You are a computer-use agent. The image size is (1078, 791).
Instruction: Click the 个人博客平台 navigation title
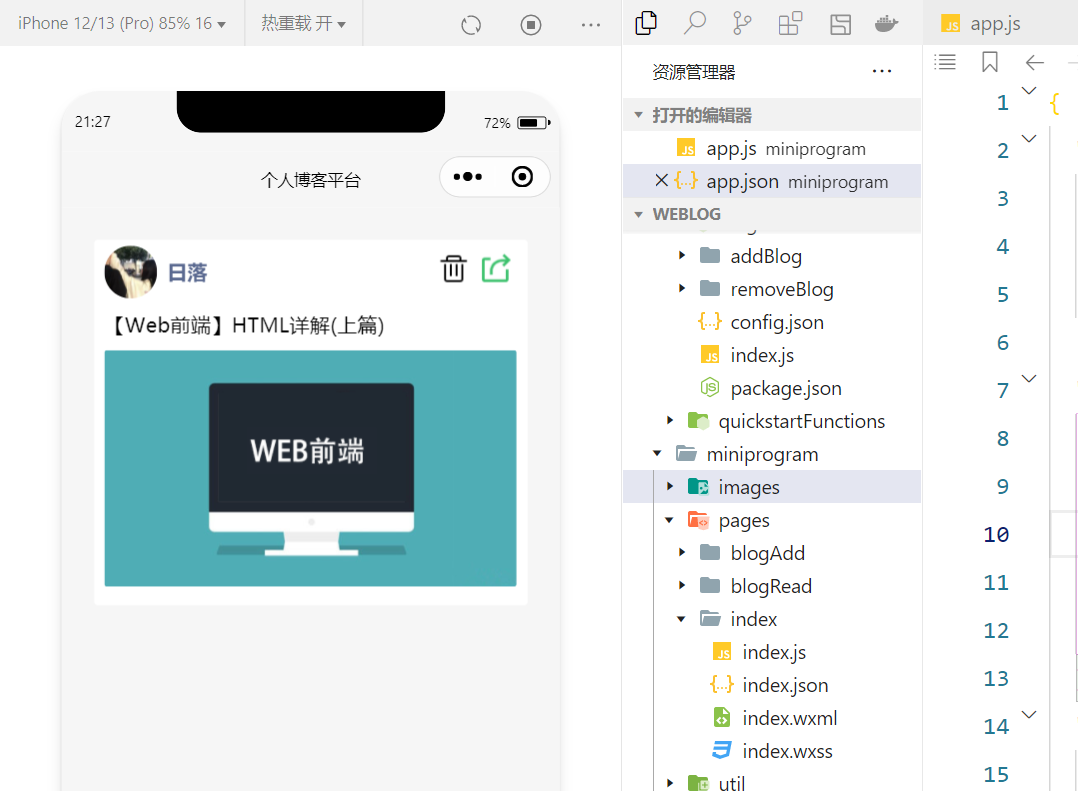pyautogui.click(x=311, y=180)
